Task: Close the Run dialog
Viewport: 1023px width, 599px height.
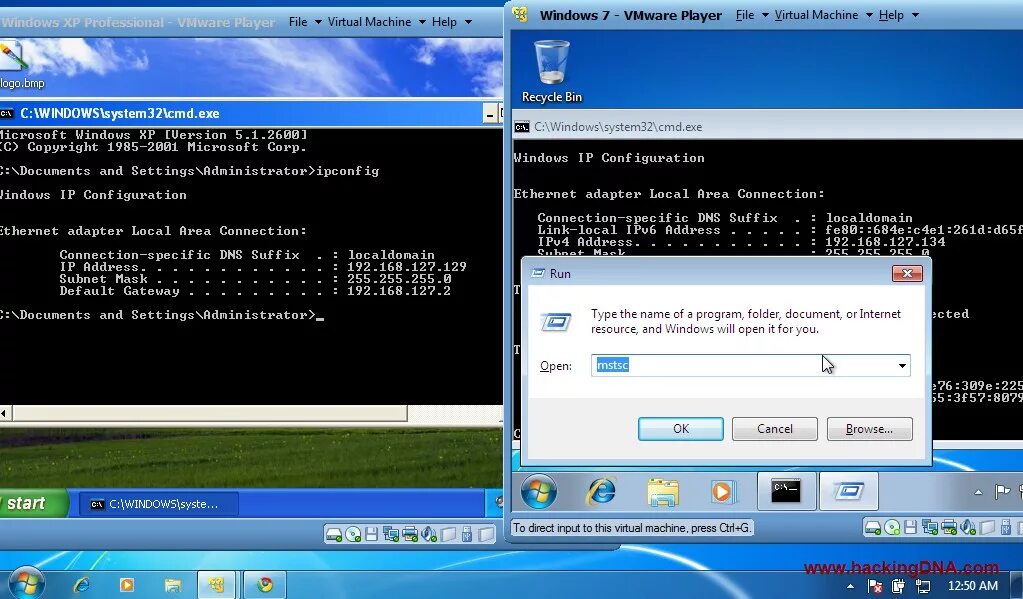Action: point(907,273)
